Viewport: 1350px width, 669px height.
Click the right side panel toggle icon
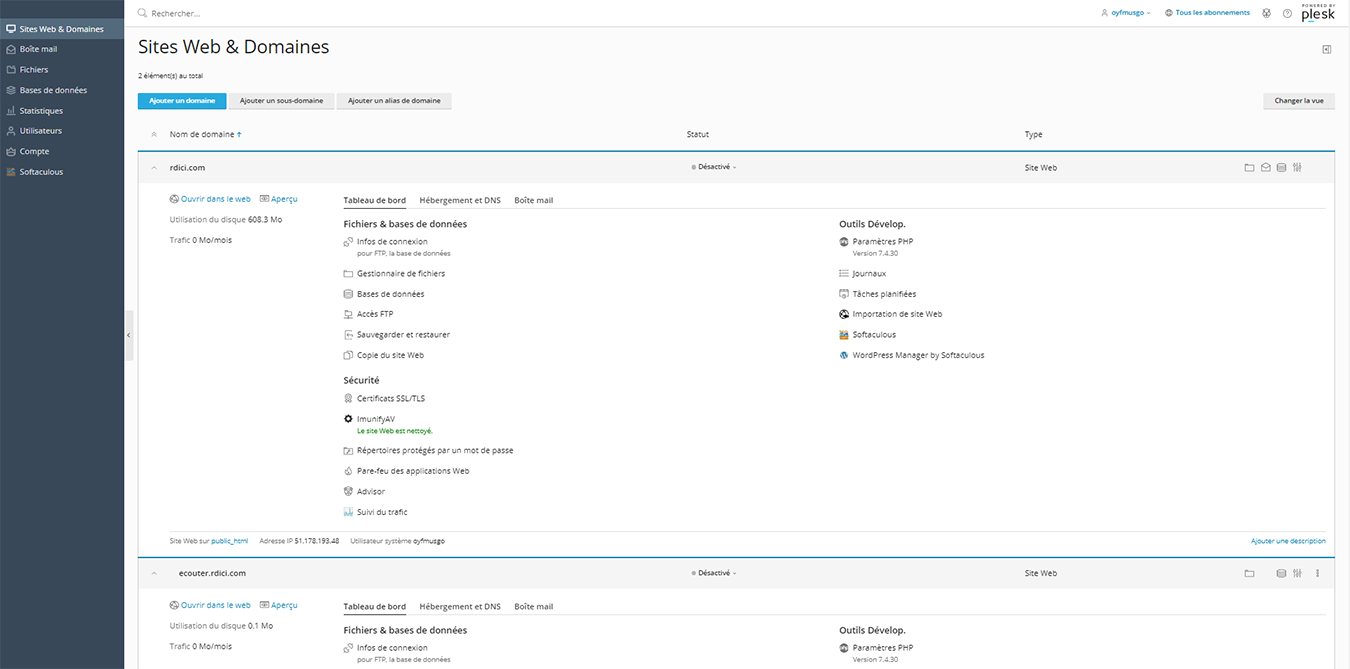point(1327,49)
